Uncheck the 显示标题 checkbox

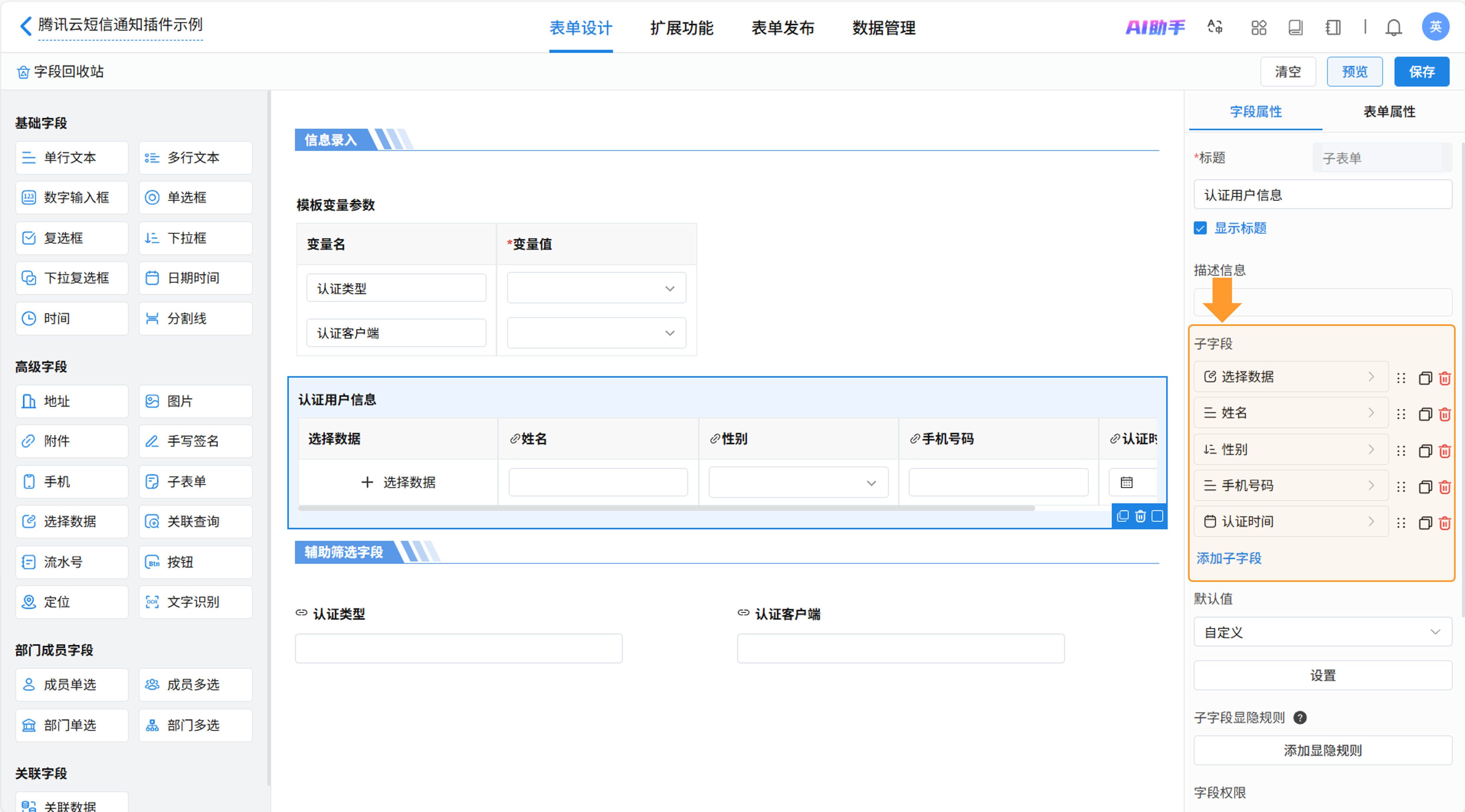tap(1201, 228)
